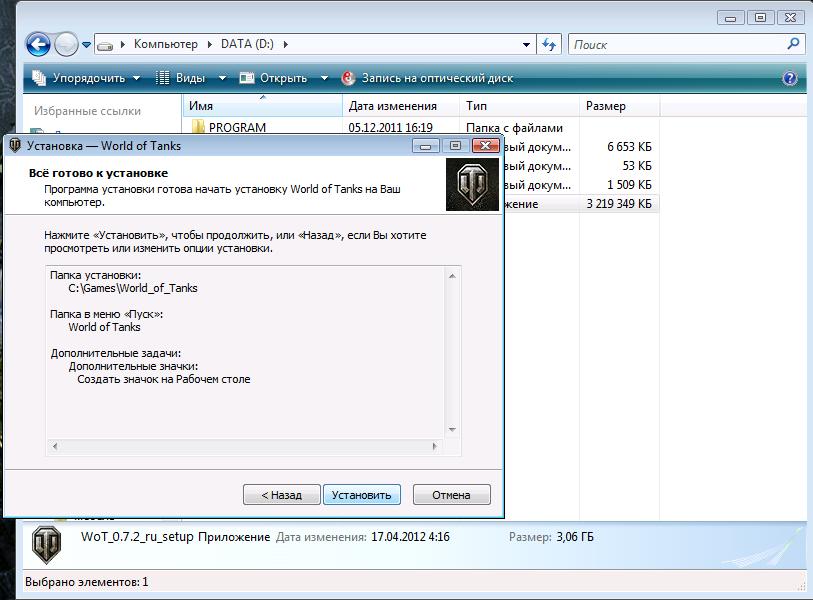
Task: Select DATA (D:) in the address breadcrumb
Action: pyautogui.click(x=247, y=44)
